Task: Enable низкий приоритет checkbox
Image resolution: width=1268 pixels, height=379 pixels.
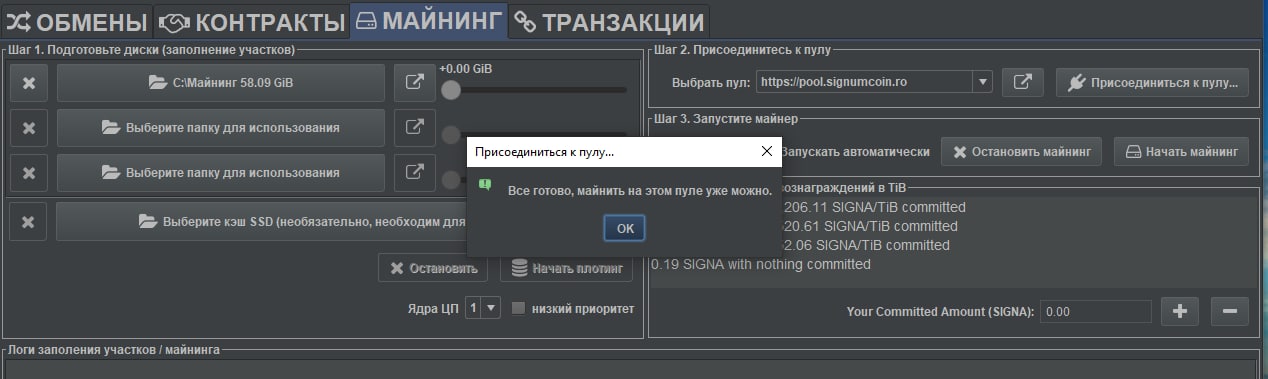Action: pyautogui.click(x=518, y=308)
